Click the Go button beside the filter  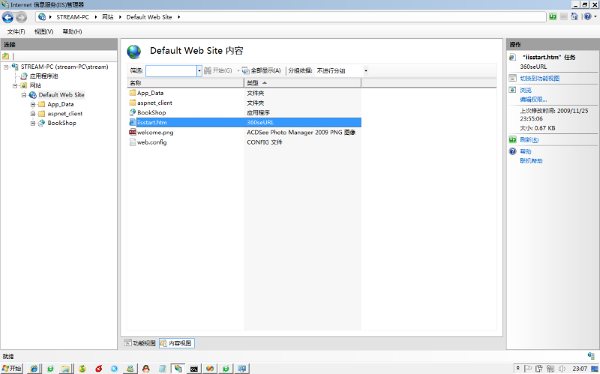[218, 70]
